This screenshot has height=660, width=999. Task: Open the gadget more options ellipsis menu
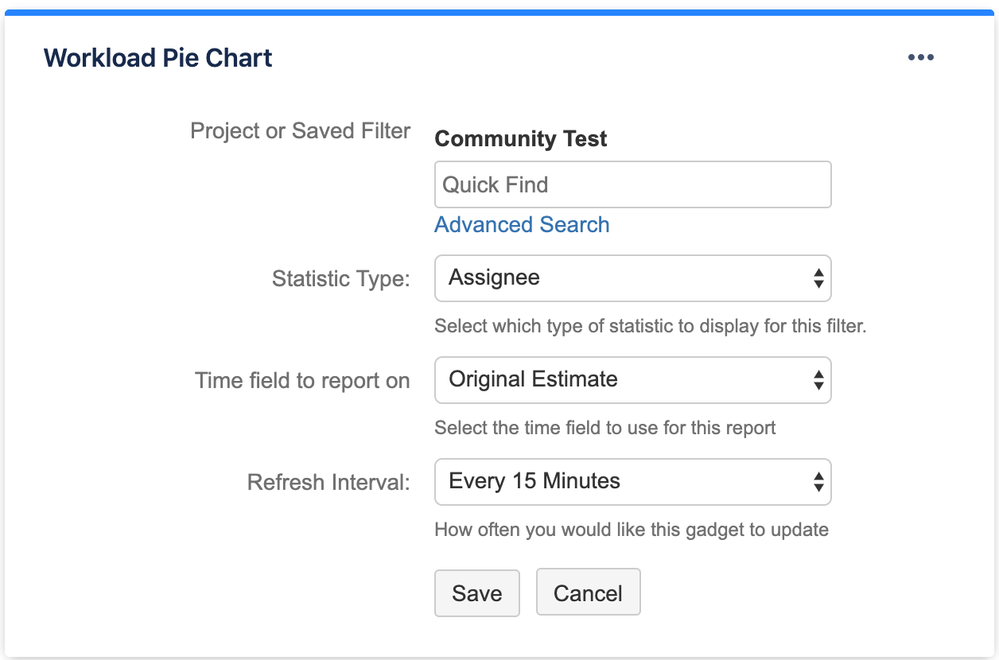point(920,58)
